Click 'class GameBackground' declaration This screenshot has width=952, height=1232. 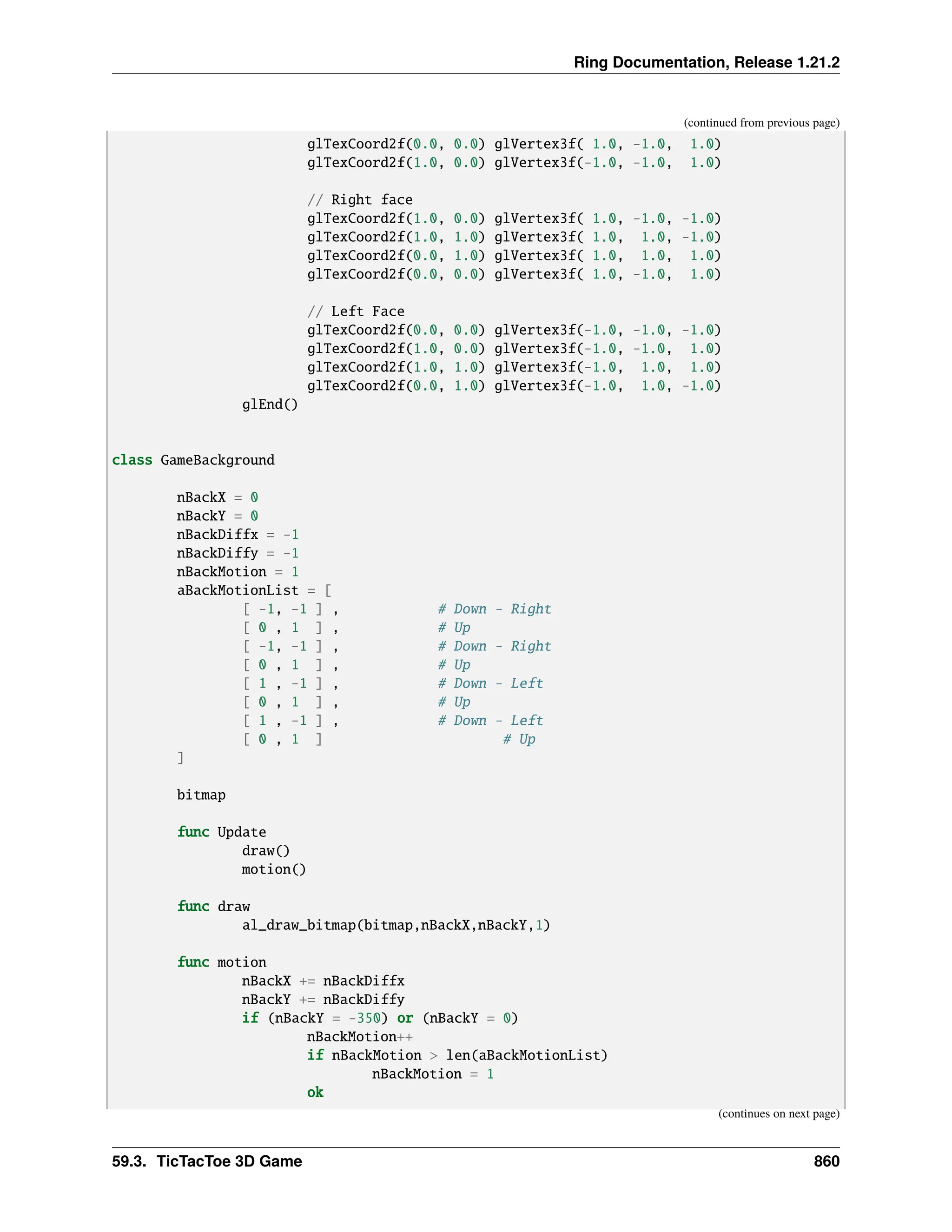[x=193, y=460]
